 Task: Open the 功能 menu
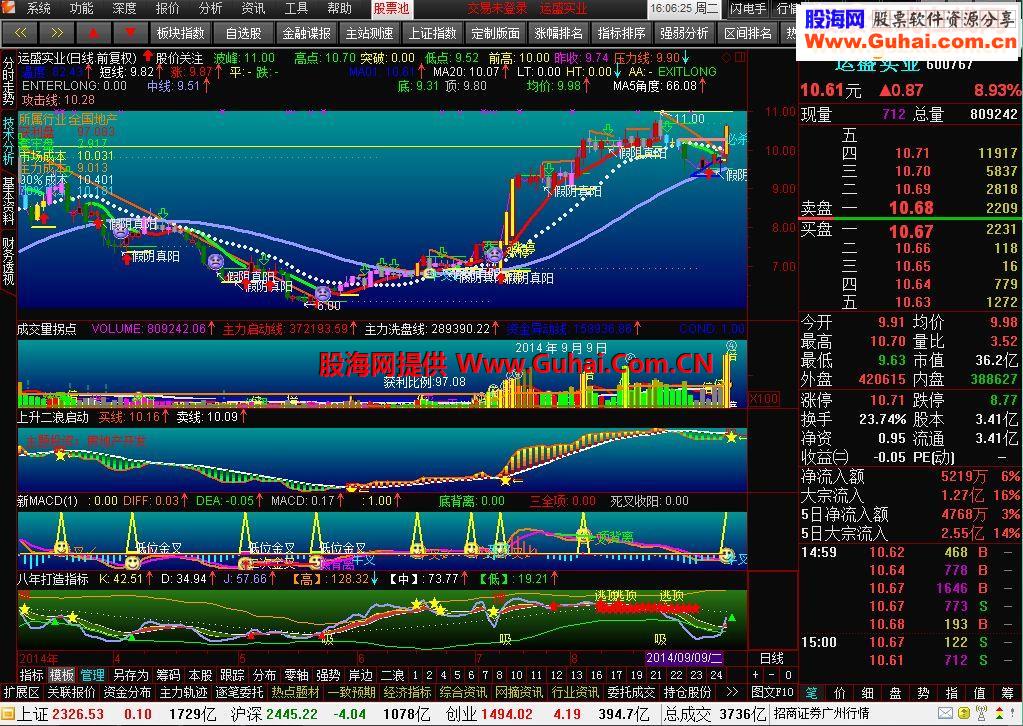pos(81,8)
